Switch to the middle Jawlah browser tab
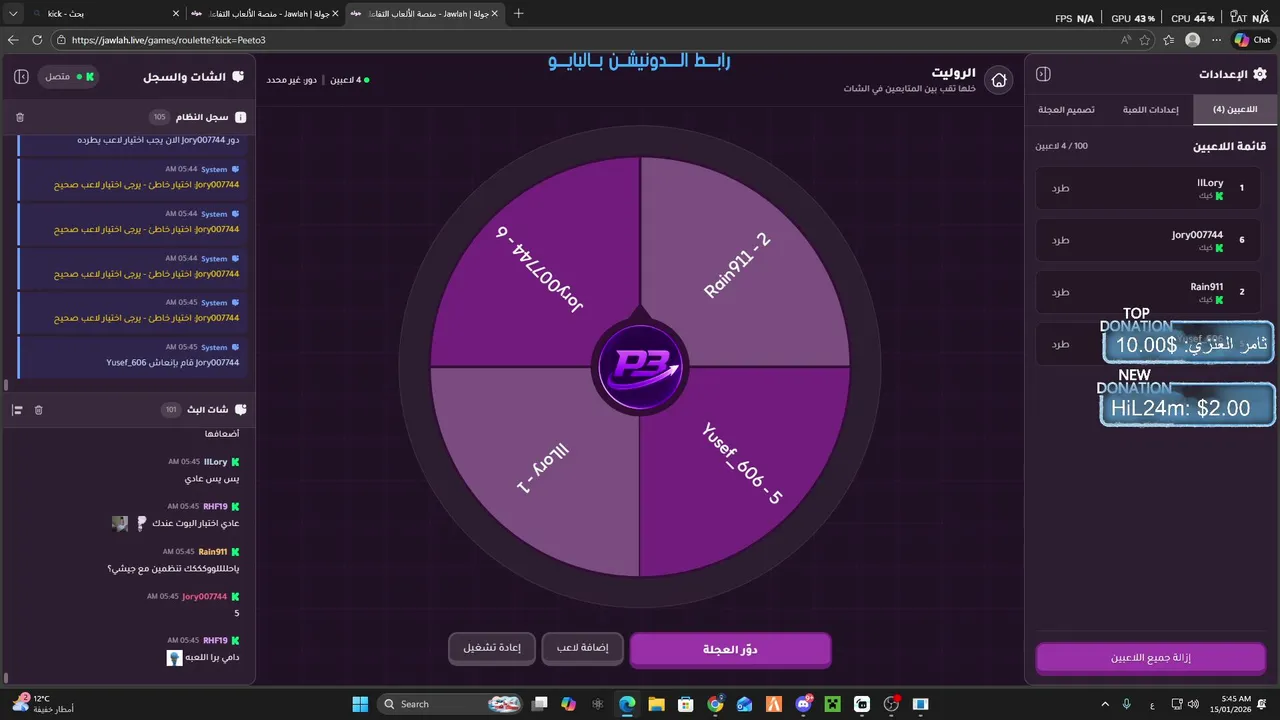Viewport: 1280px width, 720px height. [265, 14]
